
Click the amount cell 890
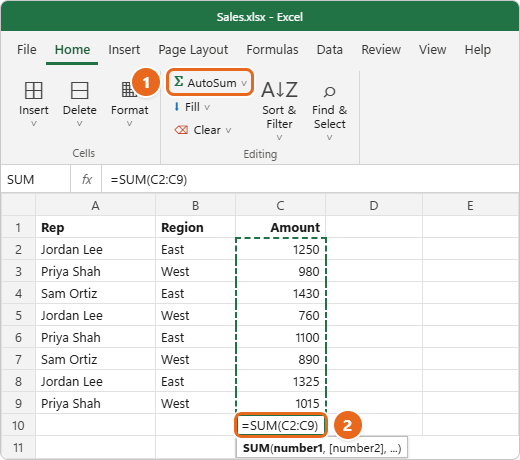click(280, 359)
